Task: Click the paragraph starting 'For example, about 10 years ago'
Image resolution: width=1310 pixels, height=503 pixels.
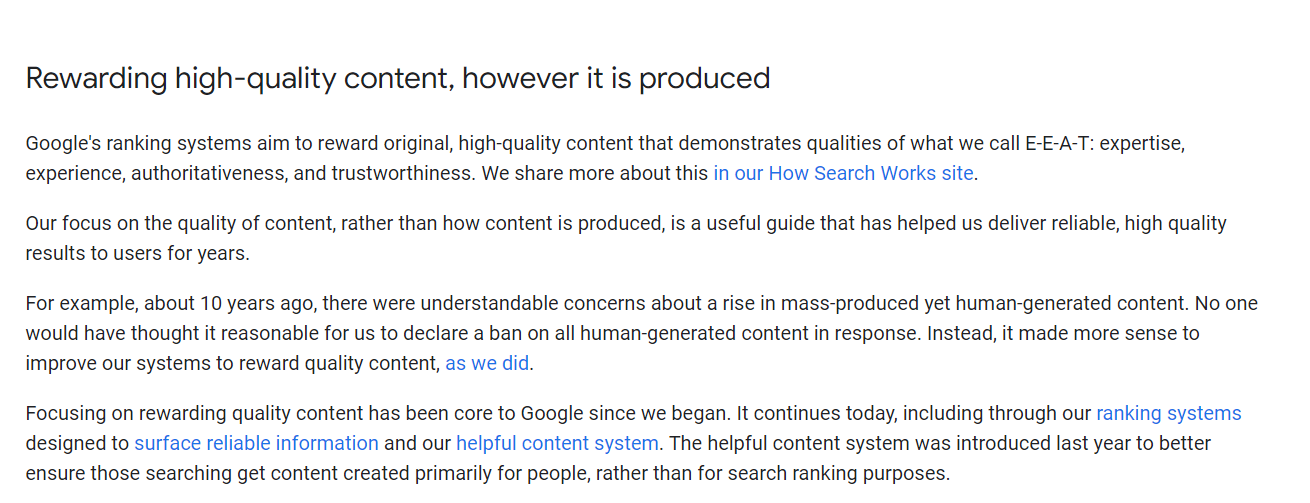Action: pyautogui.click(x=641, y=333)
